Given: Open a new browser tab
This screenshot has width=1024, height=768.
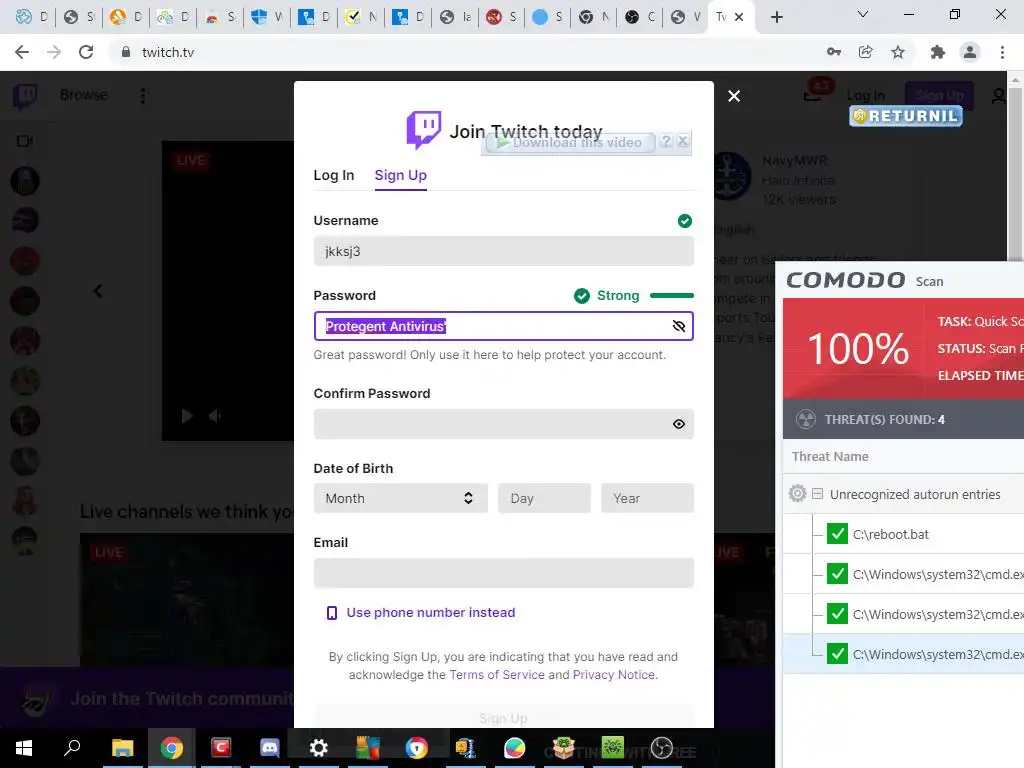Looking at the screenshot, I should point(776,17).
